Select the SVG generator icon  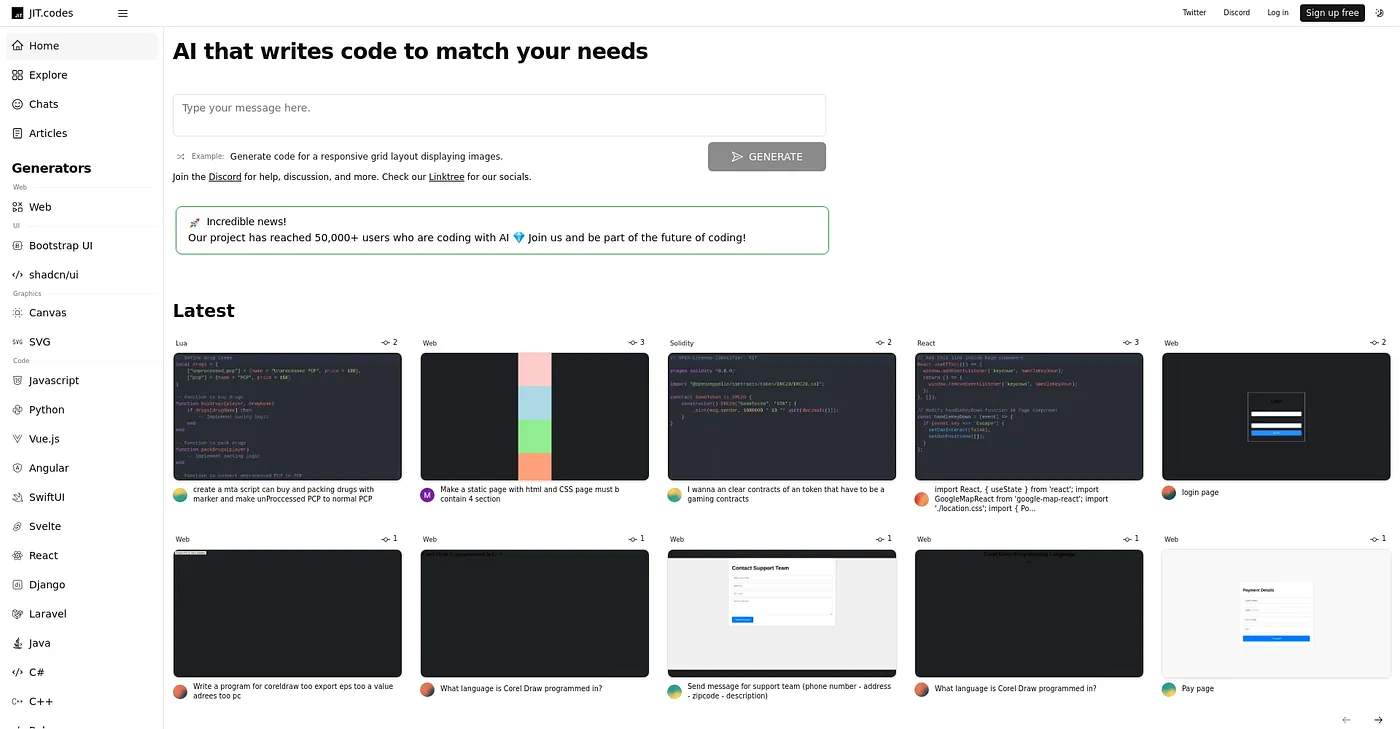[x=18, y=342]
